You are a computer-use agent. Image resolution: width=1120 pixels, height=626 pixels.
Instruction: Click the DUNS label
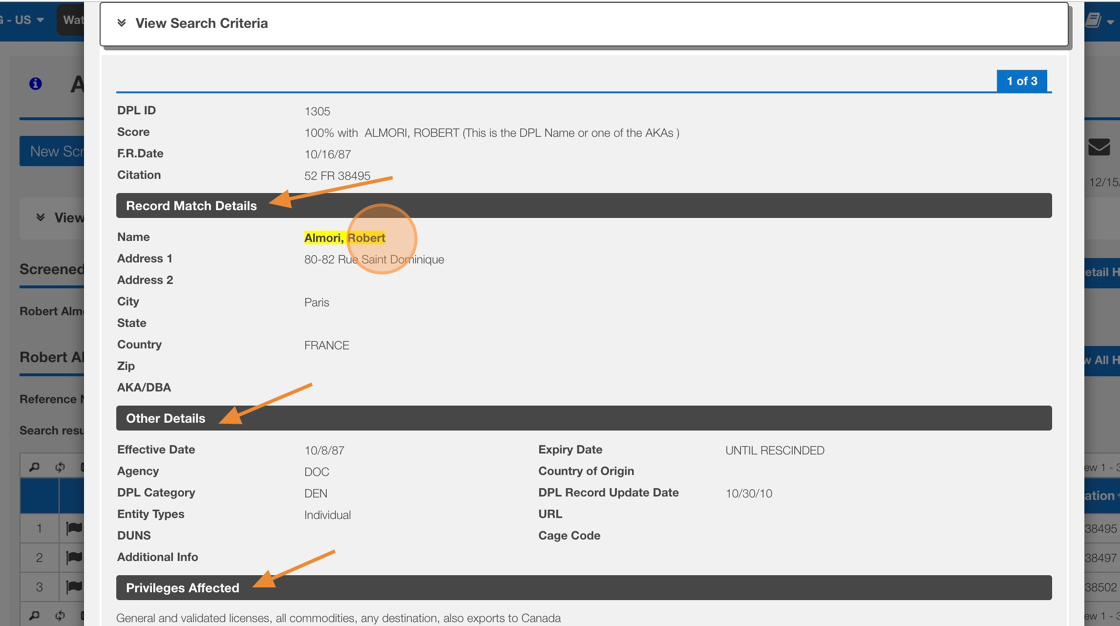pos(134,535)
